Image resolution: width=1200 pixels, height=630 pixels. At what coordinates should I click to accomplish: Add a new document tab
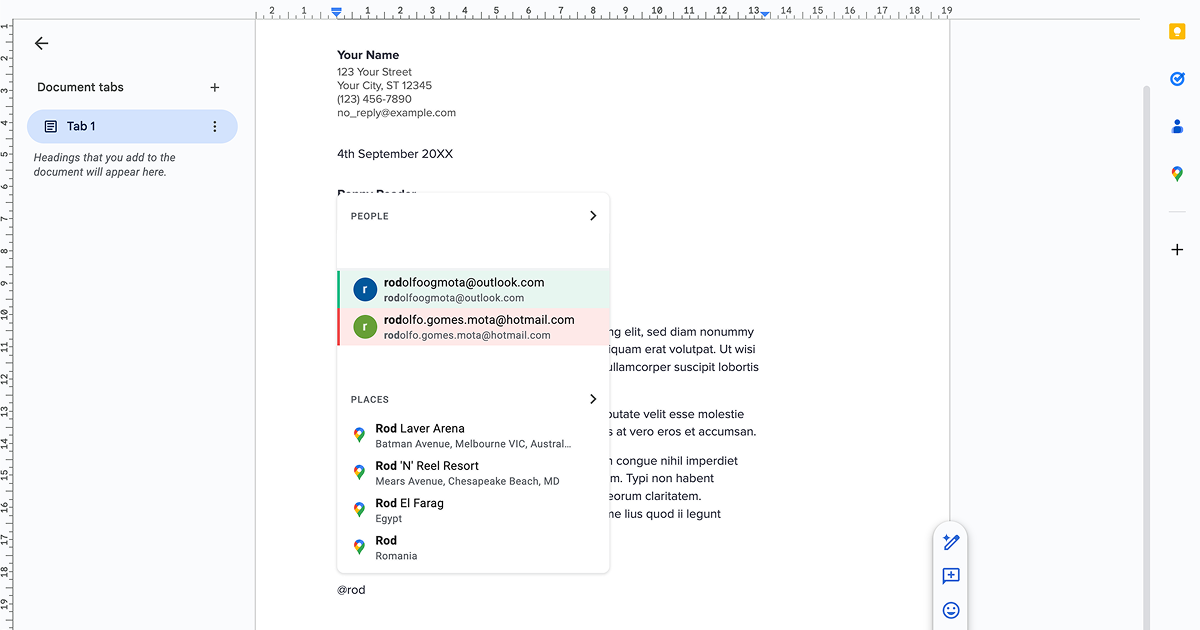pyautogui.click(x=214, y=87)
